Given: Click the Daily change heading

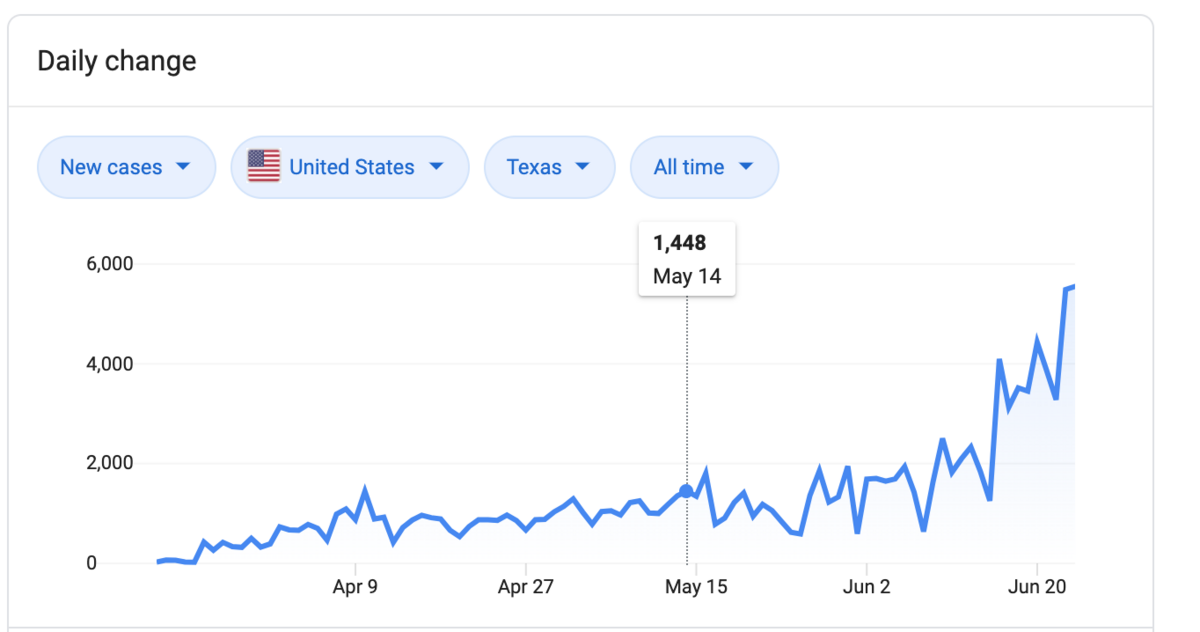Looking at the screenshot, I should [x=117, y=61].
